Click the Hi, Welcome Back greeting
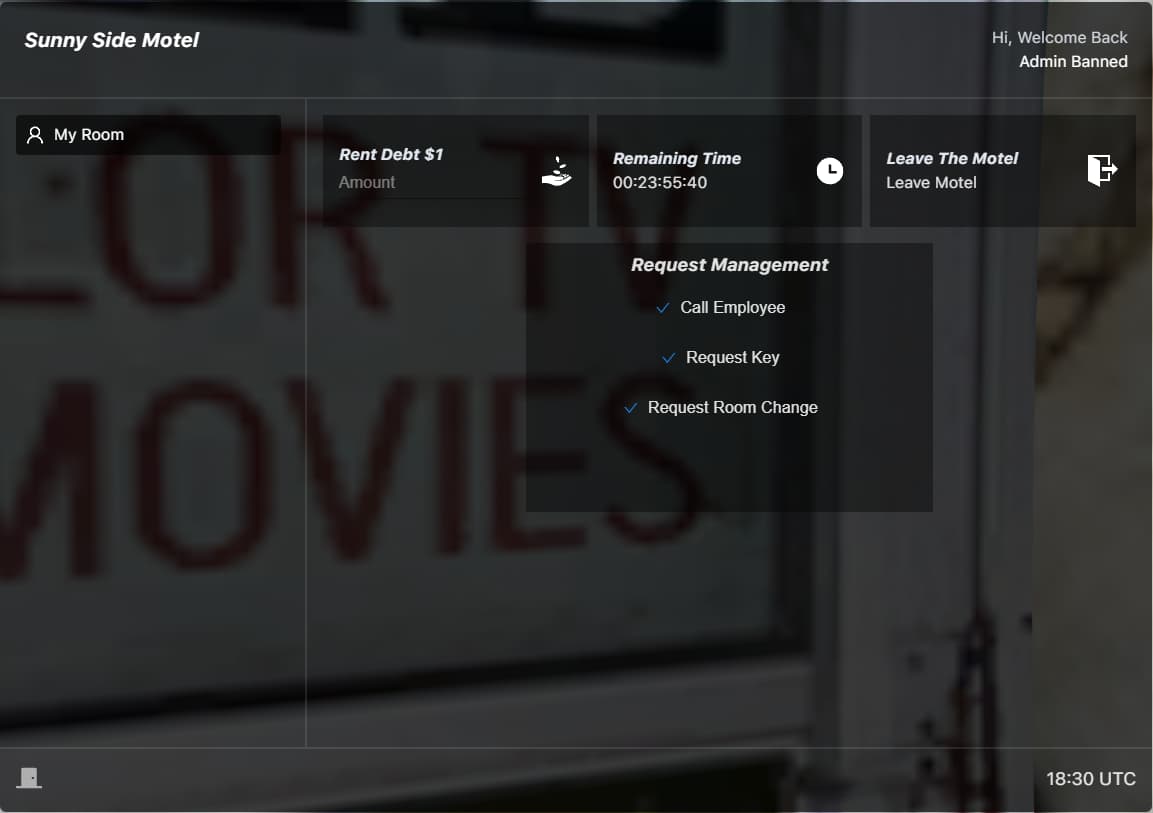Image resolution: width=1153 pixels, height=813 pixels. pyautogui.click(x=1059, y=37)
